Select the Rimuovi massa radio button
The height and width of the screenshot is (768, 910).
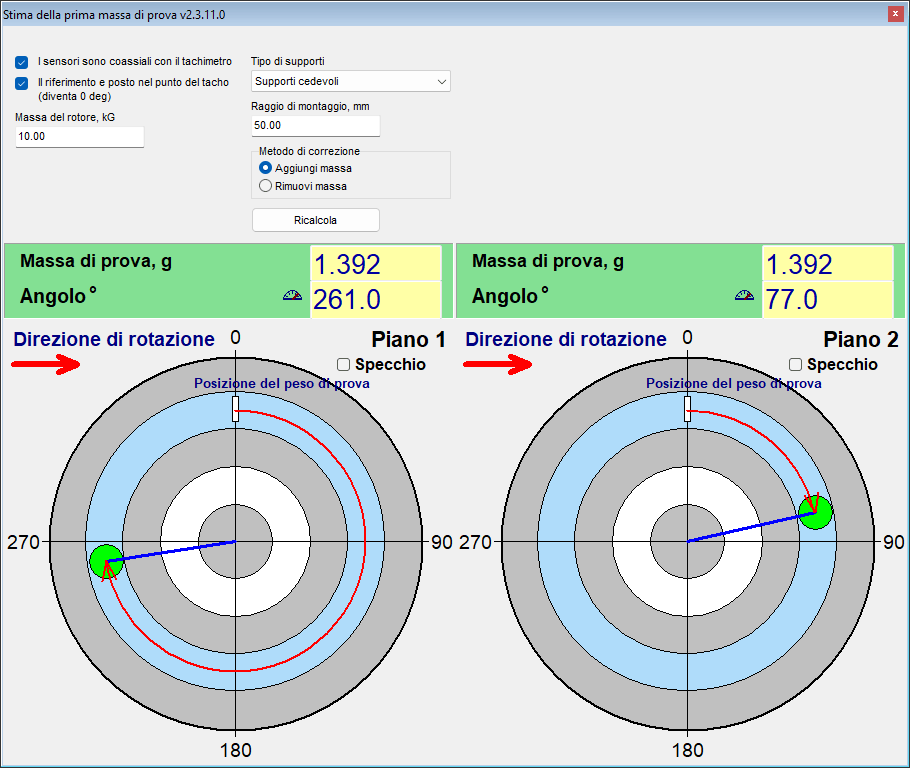coord(265,186)
